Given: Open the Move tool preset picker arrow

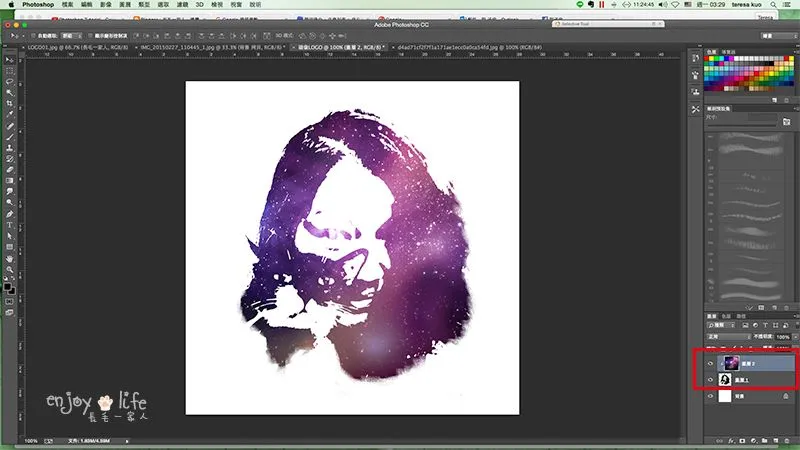Looking at the screenshot, I should point(23,36).
